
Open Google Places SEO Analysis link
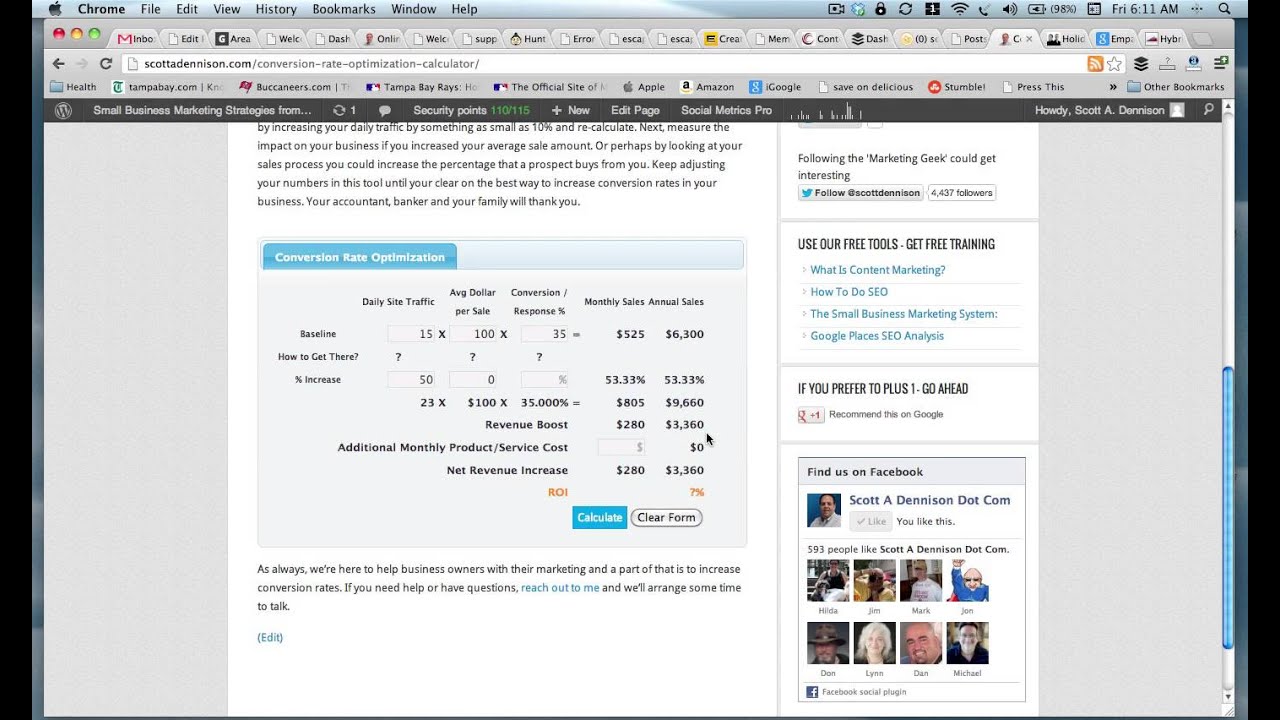(x=877, y=336)
